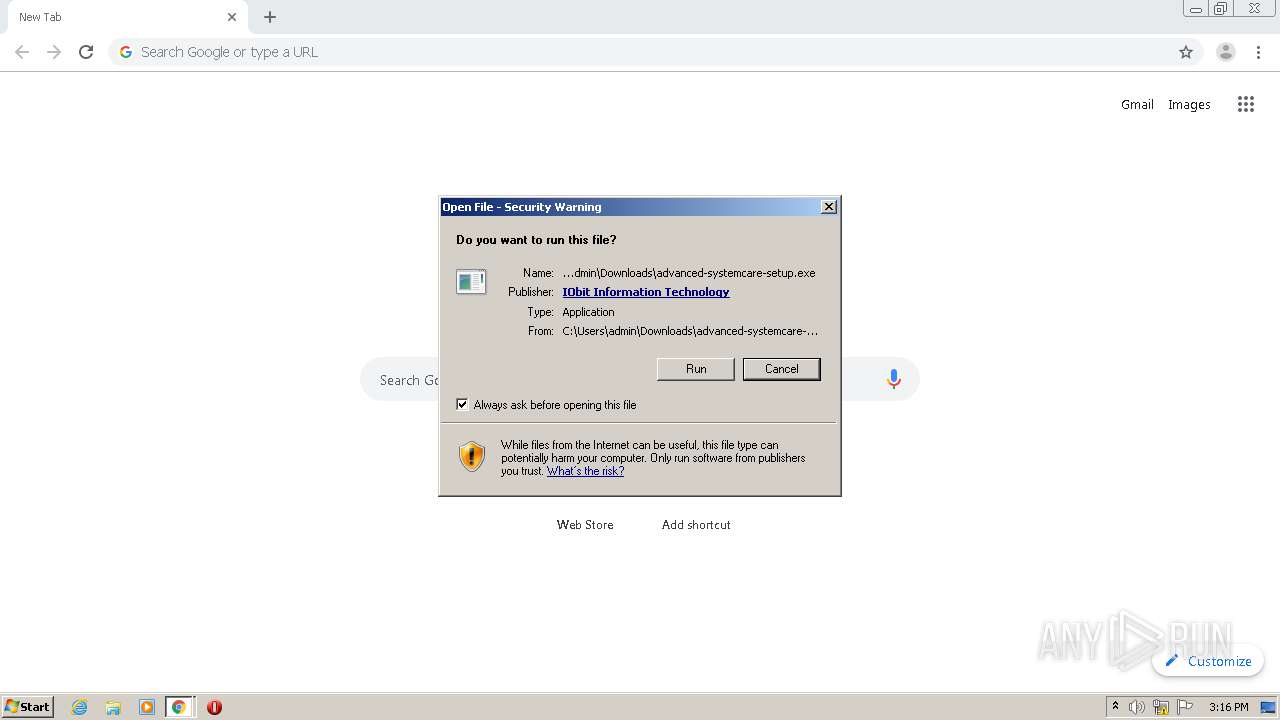Click 'Do you want to run this file?' heading
Screen dimensions: 1280x720
pyautogui.click(x=536, y=240)
